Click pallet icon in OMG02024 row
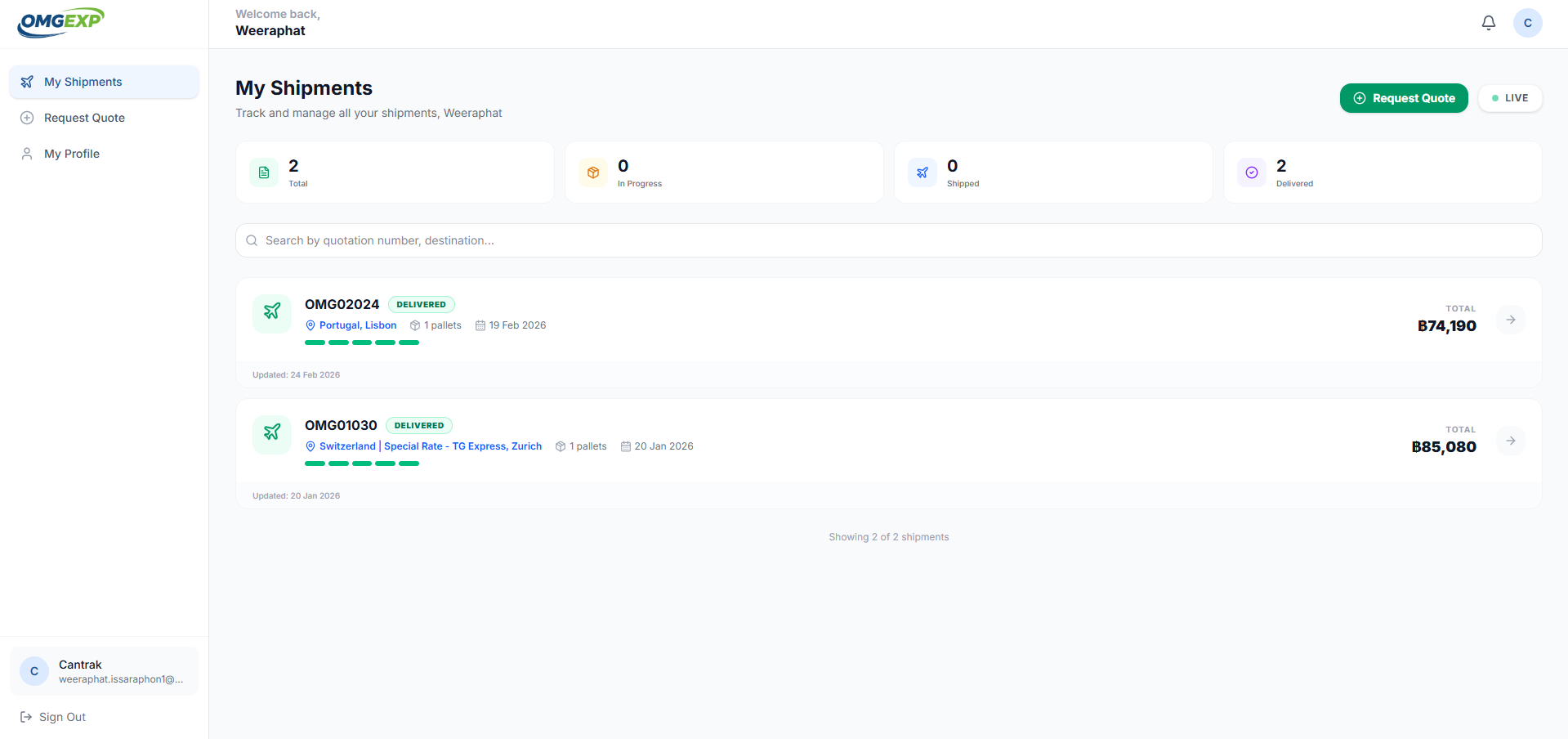This screenshot has height=739, width=1568. [415, 325]
